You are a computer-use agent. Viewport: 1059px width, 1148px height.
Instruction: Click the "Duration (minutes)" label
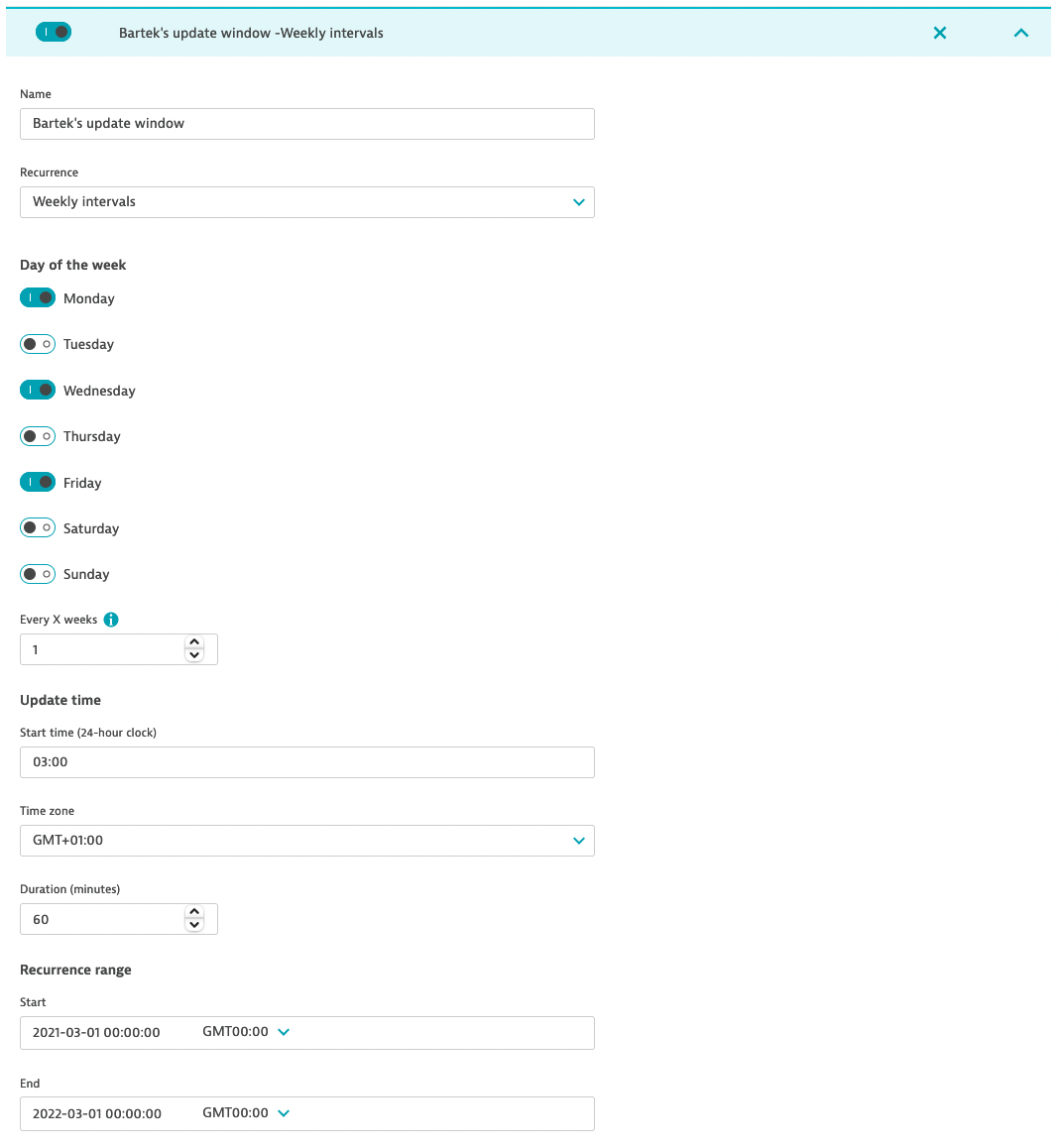click(x=69, y=889)
